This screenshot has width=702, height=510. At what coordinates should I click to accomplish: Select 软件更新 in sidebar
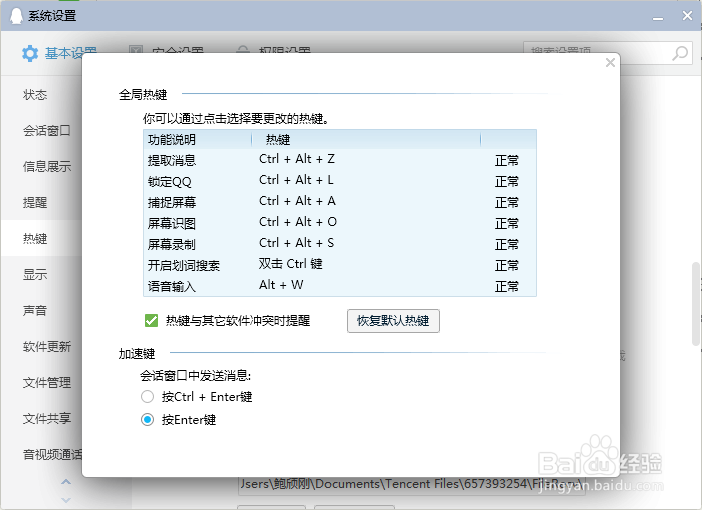47,346
